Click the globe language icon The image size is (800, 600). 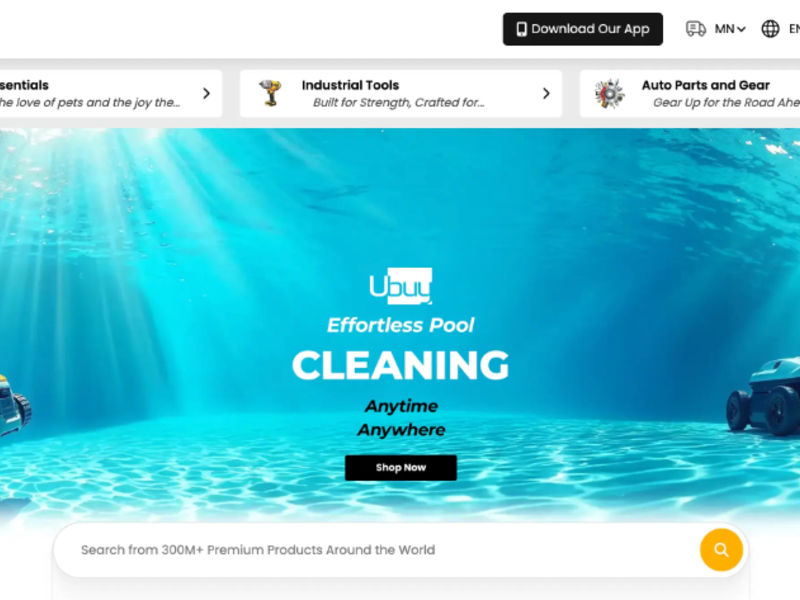pyautogui.click(x=770, y=29)
